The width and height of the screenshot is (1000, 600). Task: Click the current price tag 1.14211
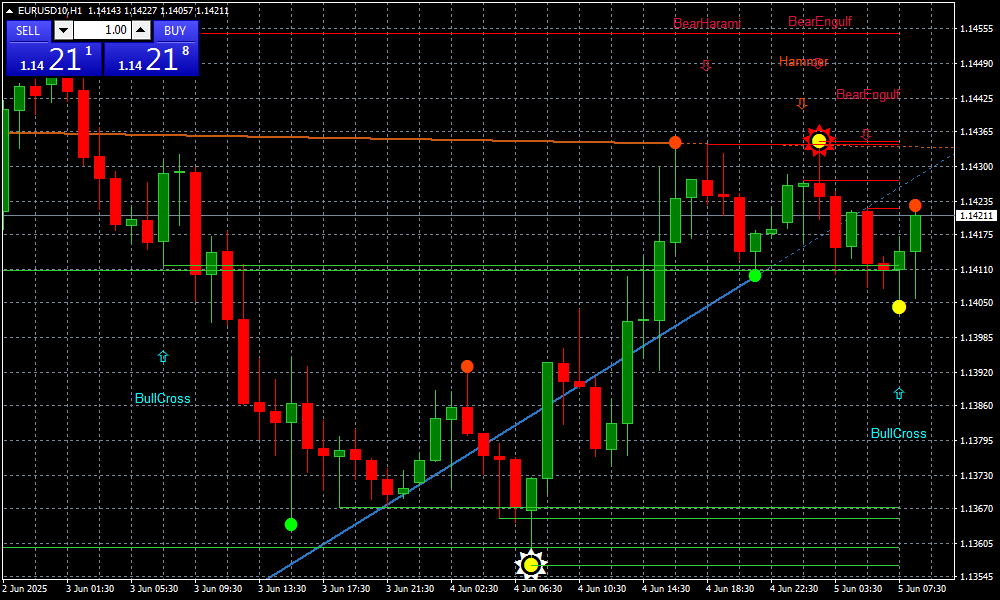(976, 215)
